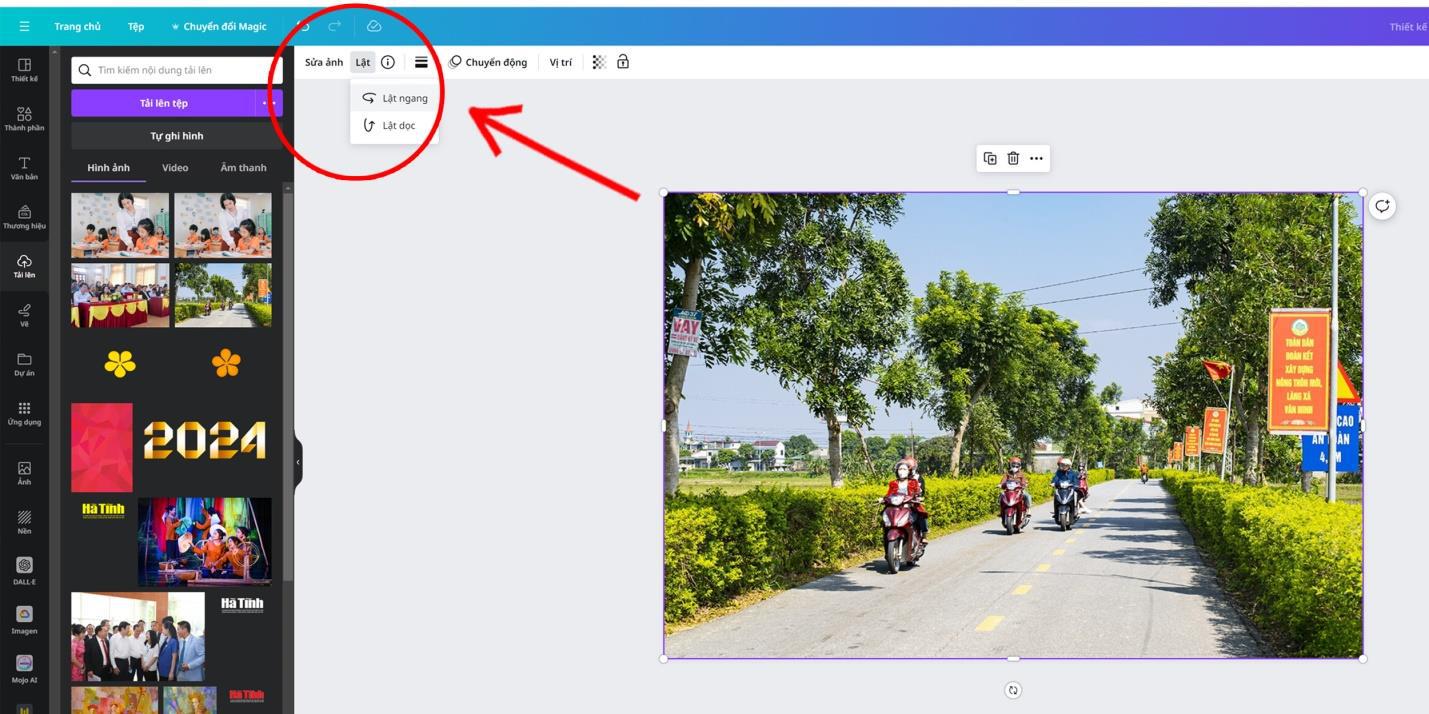Collapse the side panel with arrow handle
This screenshot has height=714, width=1429.
tap(297, 462)
